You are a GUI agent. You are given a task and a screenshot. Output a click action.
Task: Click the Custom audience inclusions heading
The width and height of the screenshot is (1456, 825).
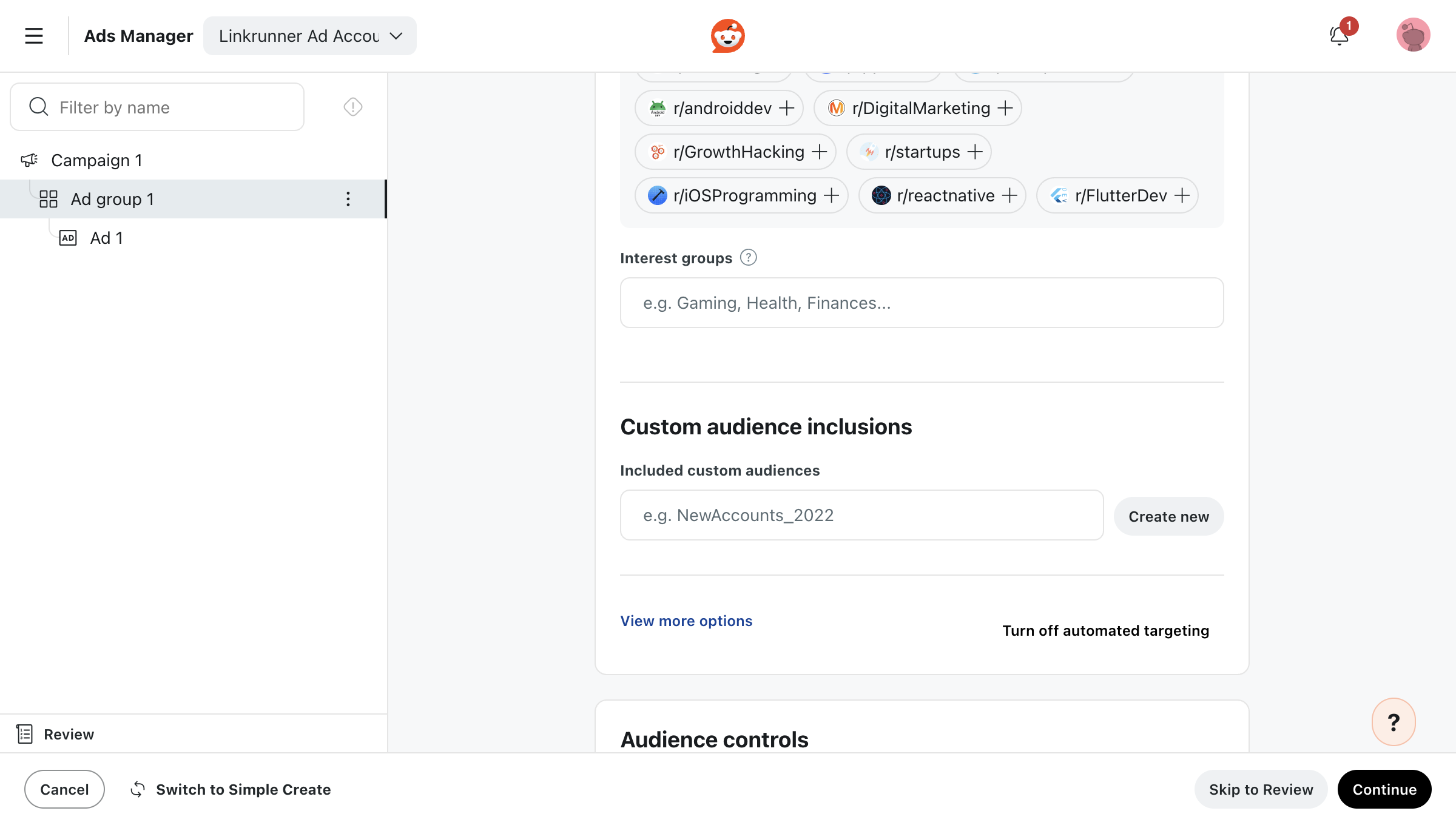pyautogui.click(x=766, y=426)
